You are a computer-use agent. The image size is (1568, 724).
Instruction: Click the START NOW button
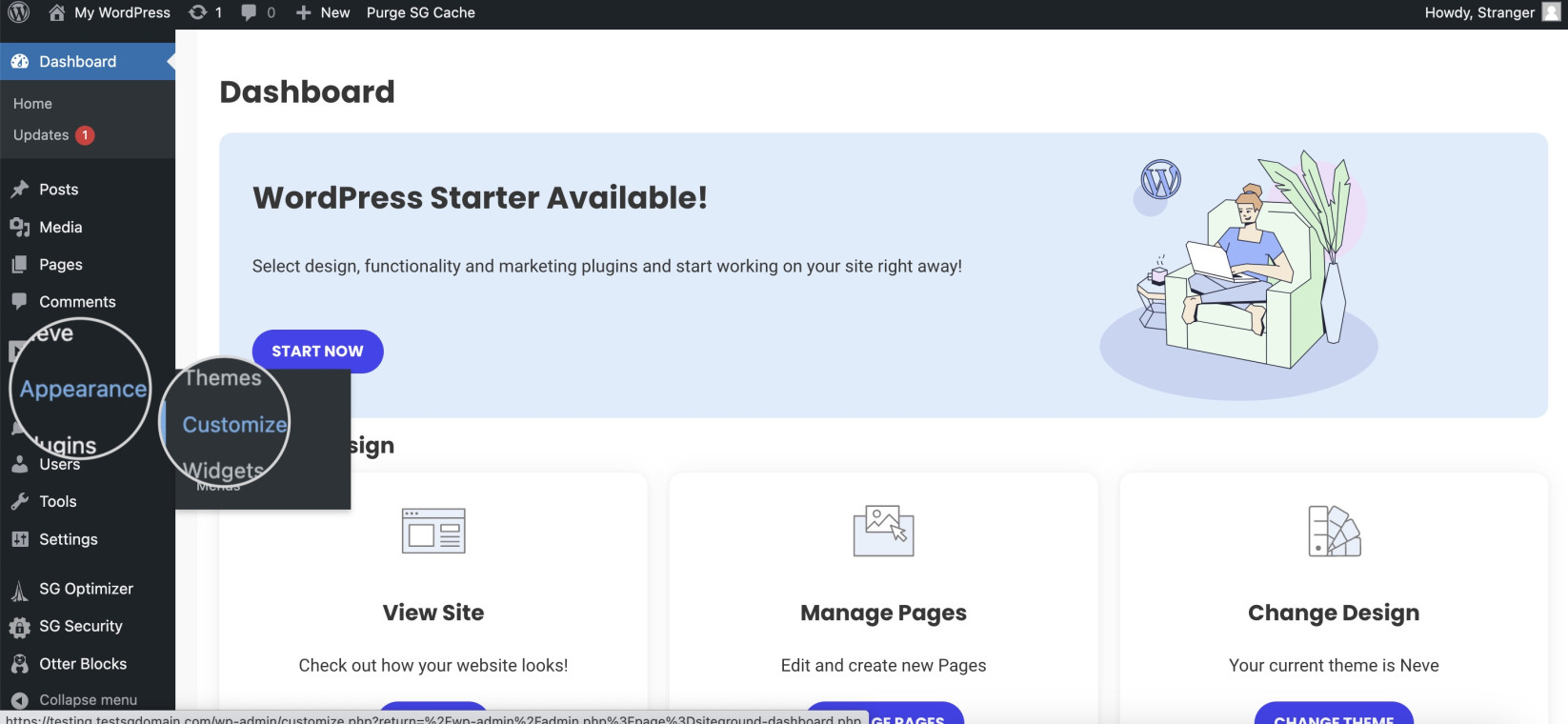317,352
